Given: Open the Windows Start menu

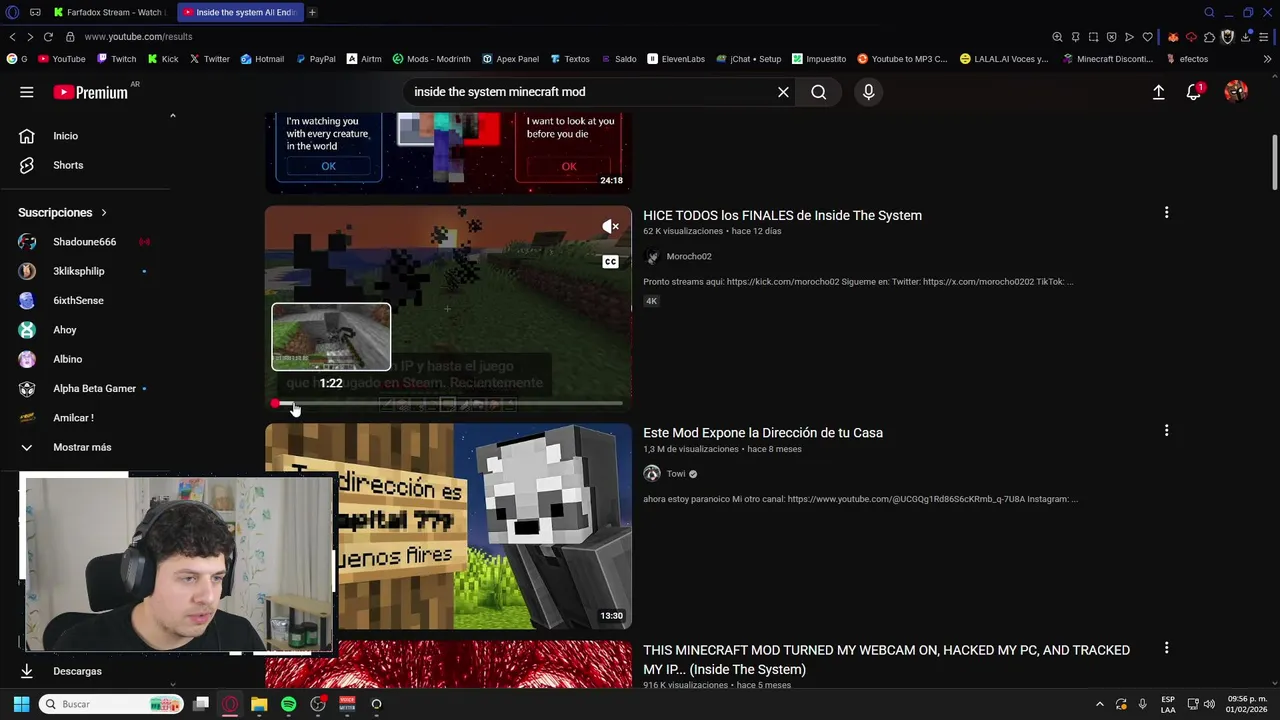Looking at the screenshot, I should click(x=21, y=704).
